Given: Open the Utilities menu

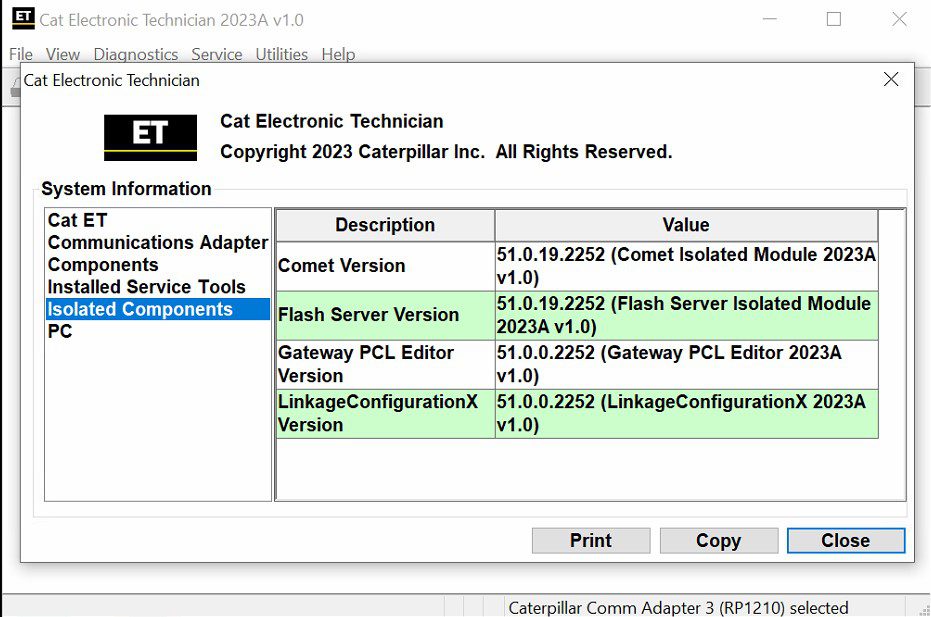Looking at the screenshot, I should click(x=281, y=54).
